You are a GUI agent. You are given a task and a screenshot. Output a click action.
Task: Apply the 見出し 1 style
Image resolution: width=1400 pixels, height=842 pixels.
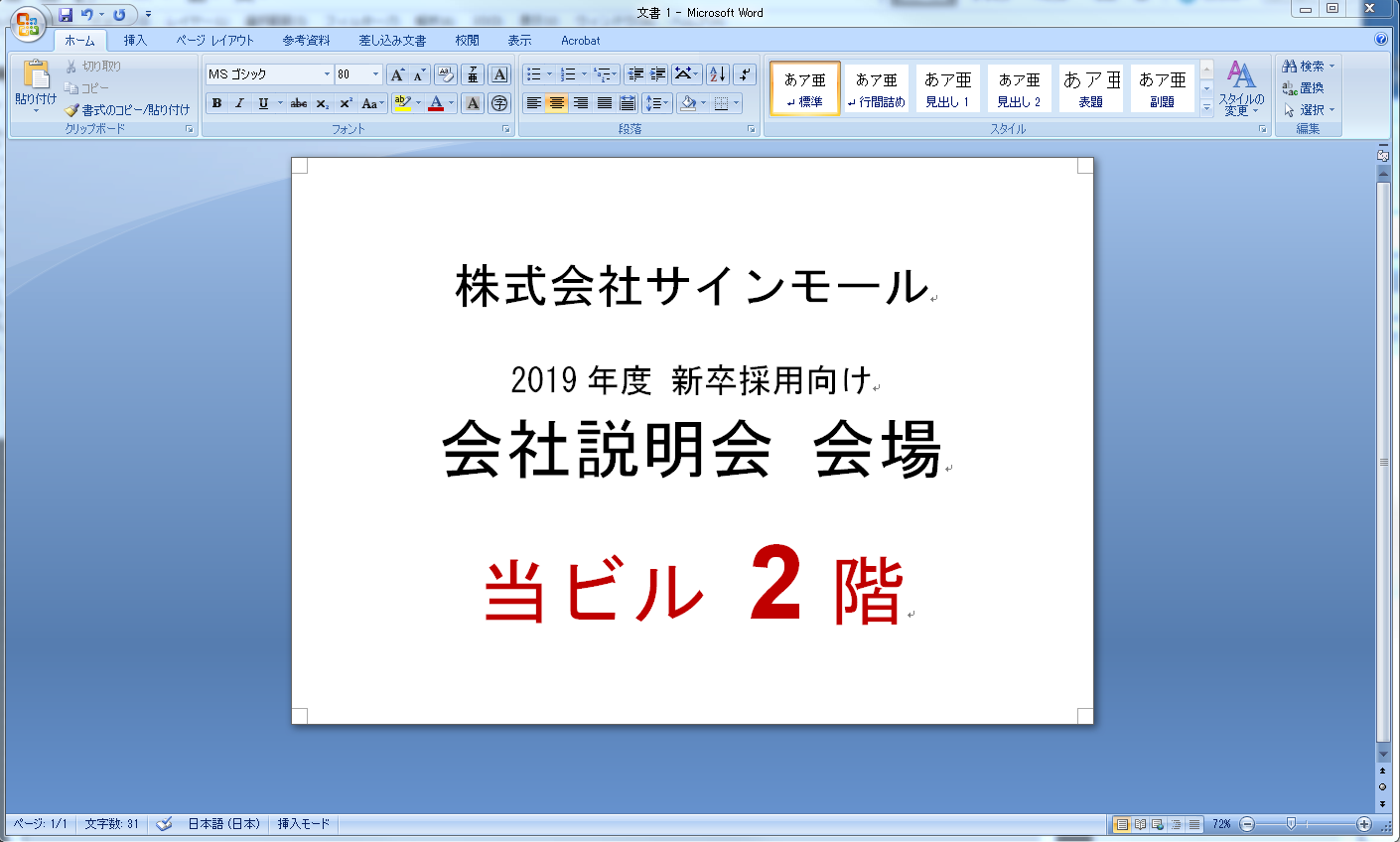(x=948, y=88)
